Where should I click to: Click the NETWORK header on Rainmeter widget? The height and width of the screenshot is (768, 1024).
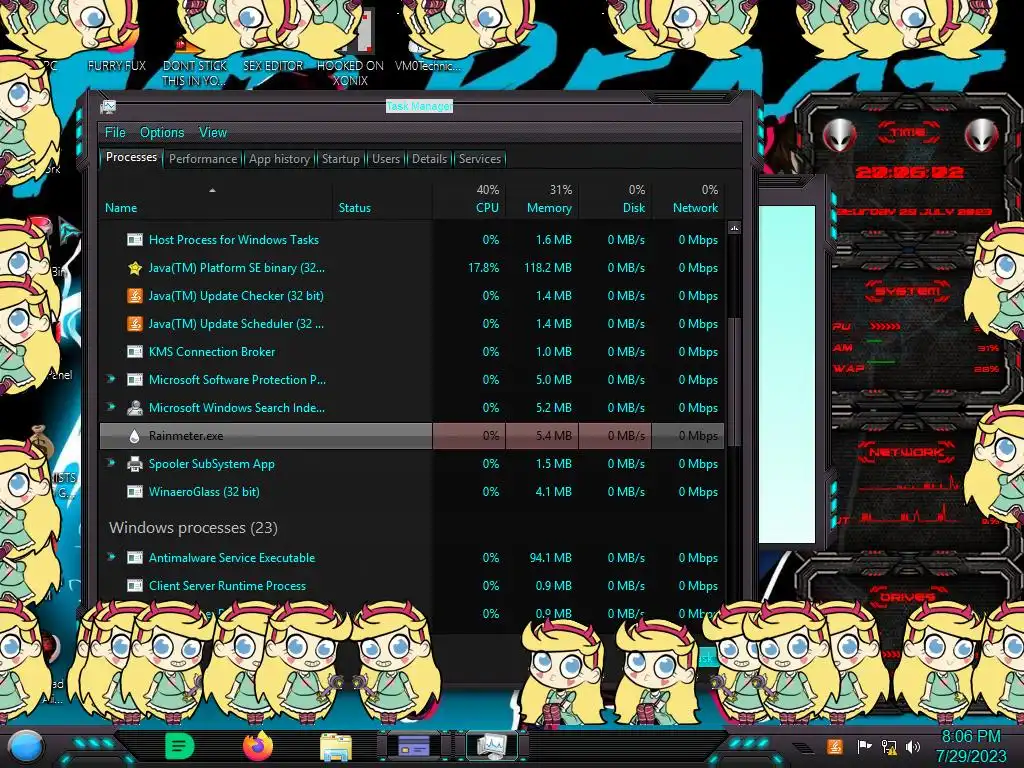(906, 452)
